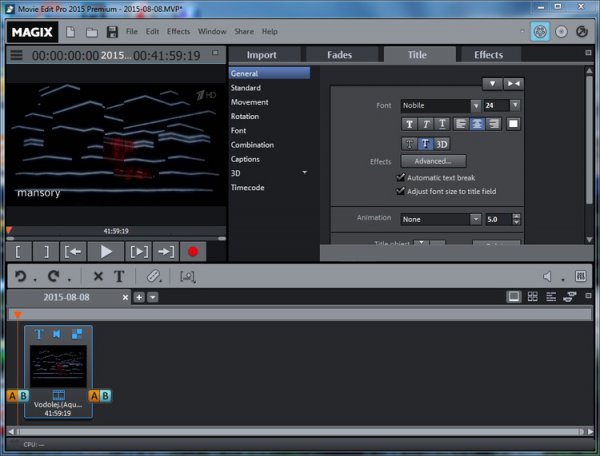Click the filmstrip icon below clip thumbnail
Screen dimensions: 600x456
[59, 394]
